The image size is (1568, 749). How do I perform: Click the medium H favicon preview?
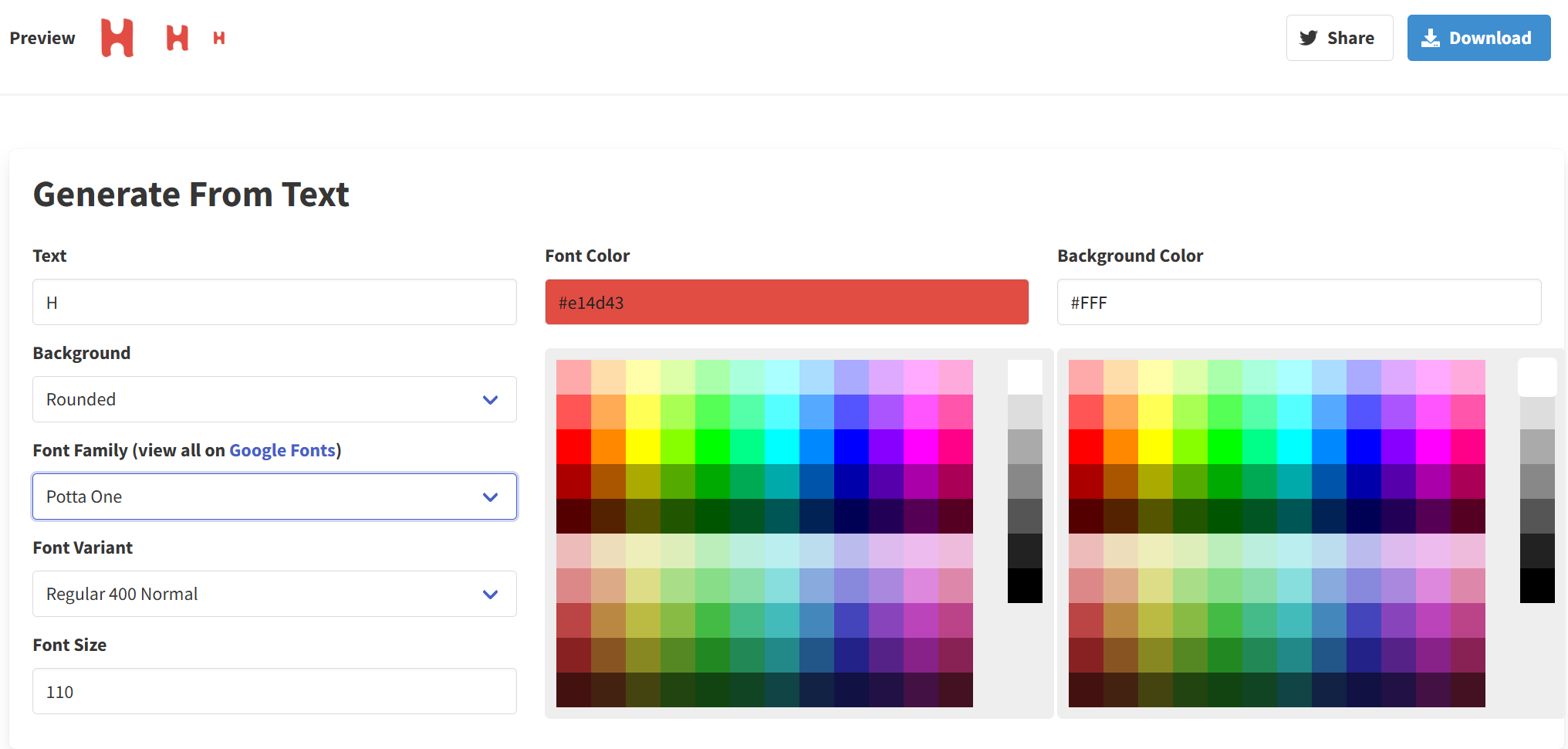177,37
